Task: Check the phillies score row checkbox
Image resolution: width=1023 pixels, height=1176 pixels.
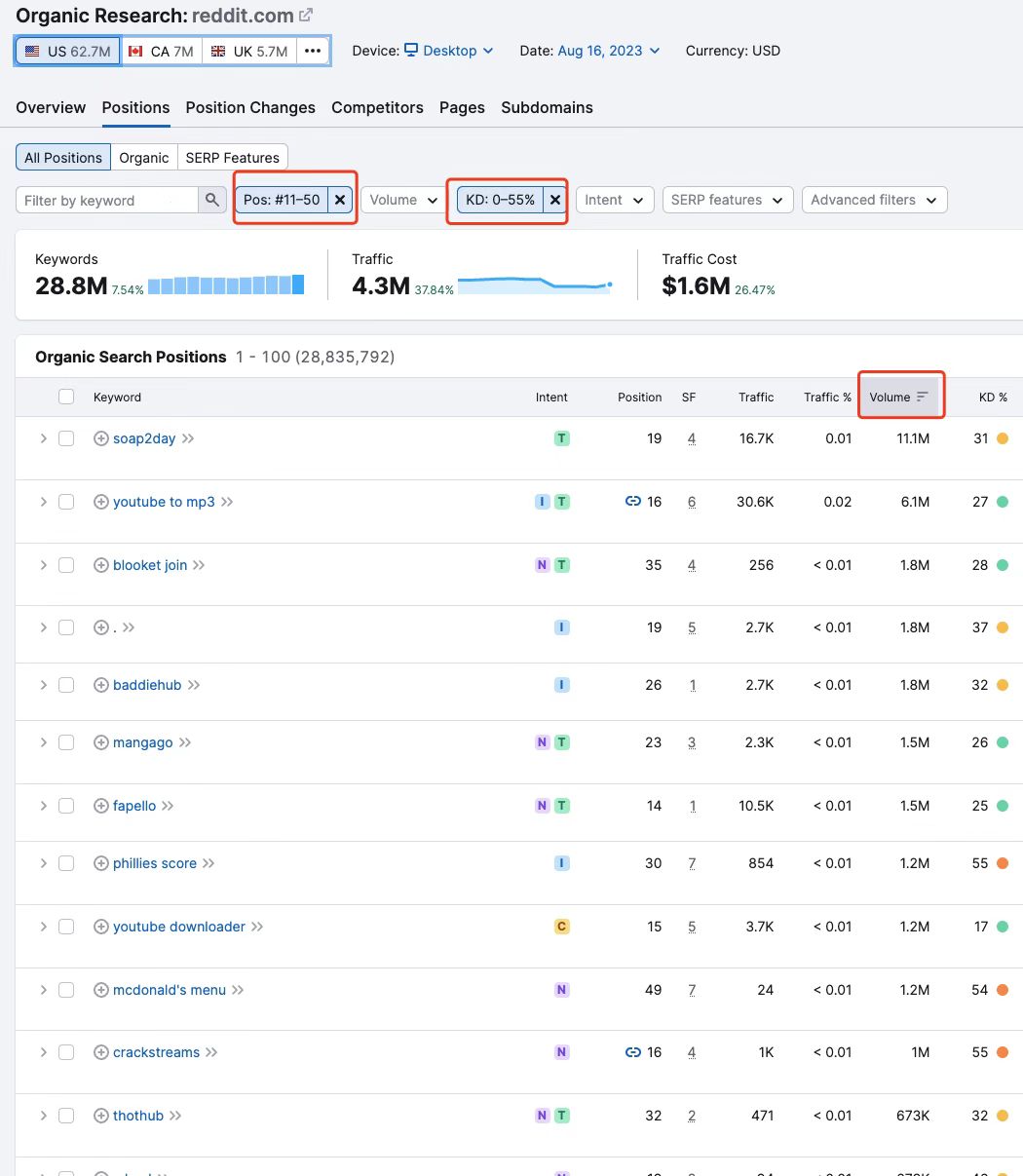Action: click(66, 863)
